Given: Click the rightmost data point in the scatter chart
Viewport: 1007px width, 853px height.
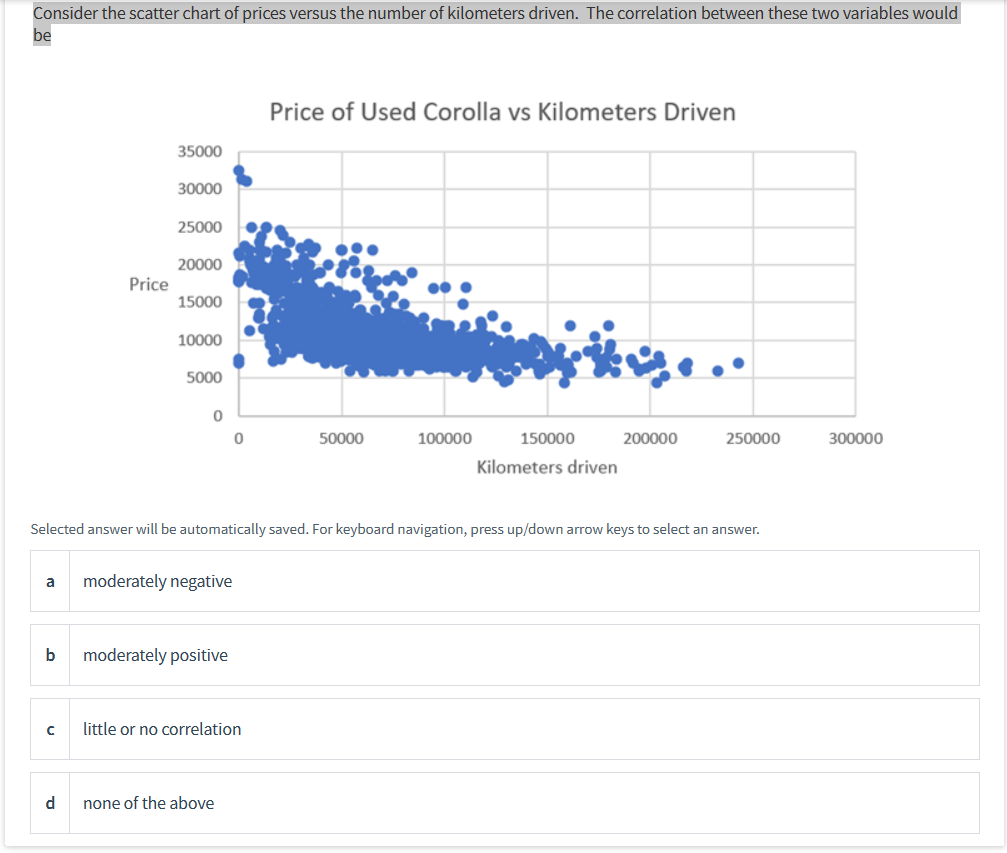Looking at the screenshot, I should click(738, 363).
